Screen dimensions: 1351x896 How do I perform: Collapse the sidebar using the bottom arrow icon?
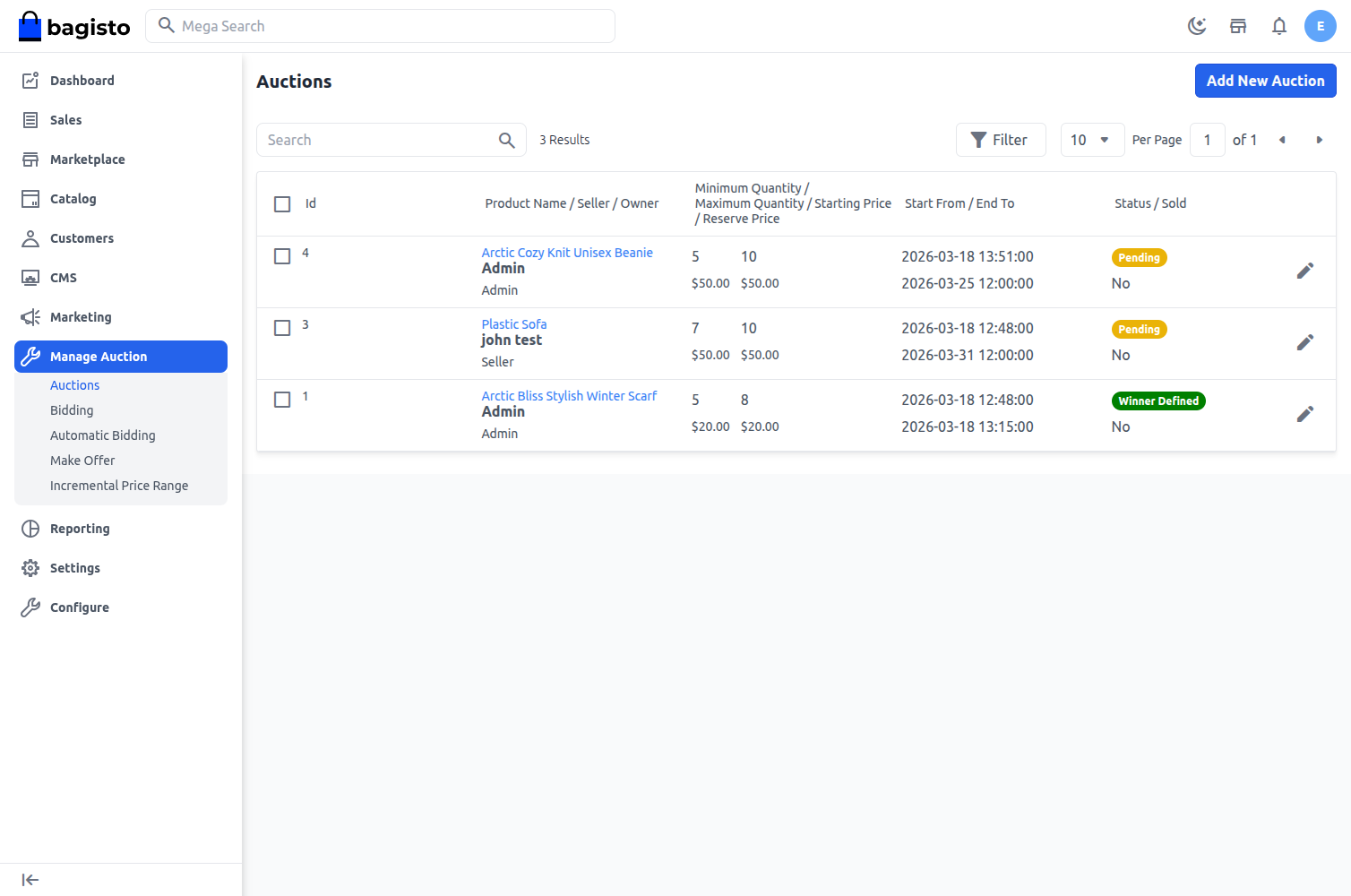pyautogui.click(x=30, y=879)
